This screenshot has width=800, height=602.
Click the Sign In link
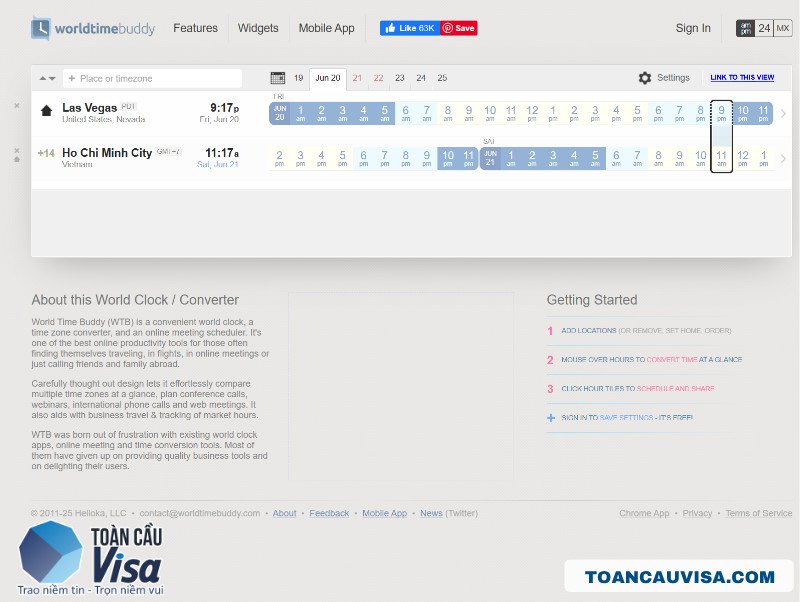tap(693, 28)
